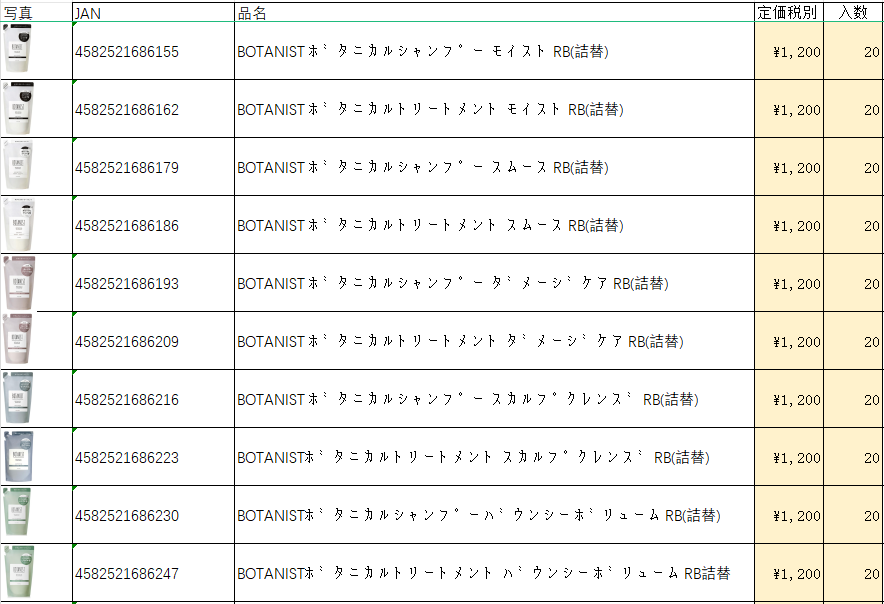Screen dimensions: 884x604
Task: Click green pouch photo in row 4582521686230
Action: tap(17, 512)
